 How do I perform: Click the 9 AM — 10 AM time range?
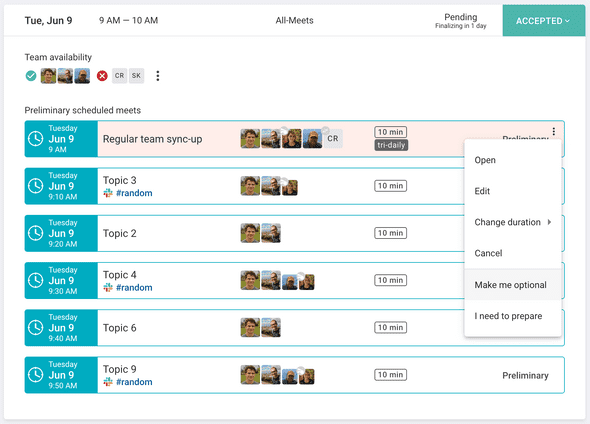point(128,20)
